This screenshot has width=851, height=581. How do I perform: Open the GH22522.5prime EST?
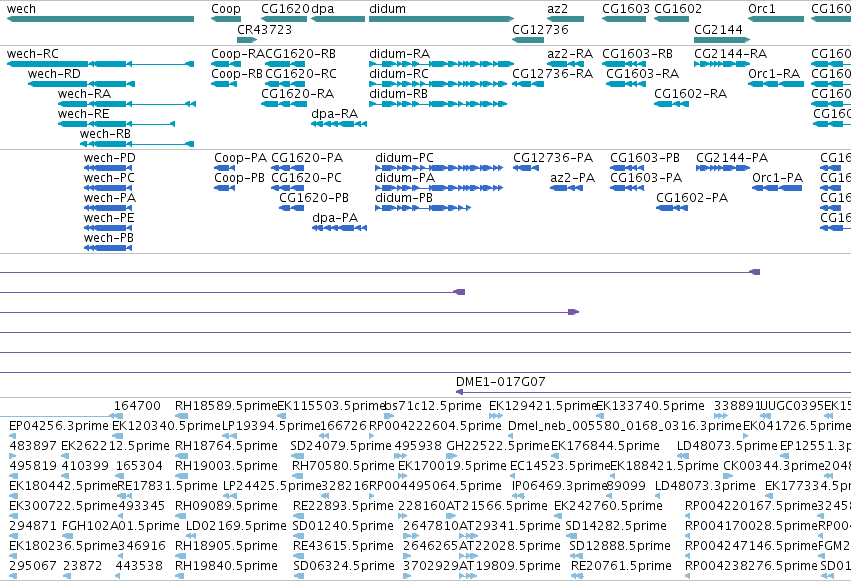(x=452, y=456)
